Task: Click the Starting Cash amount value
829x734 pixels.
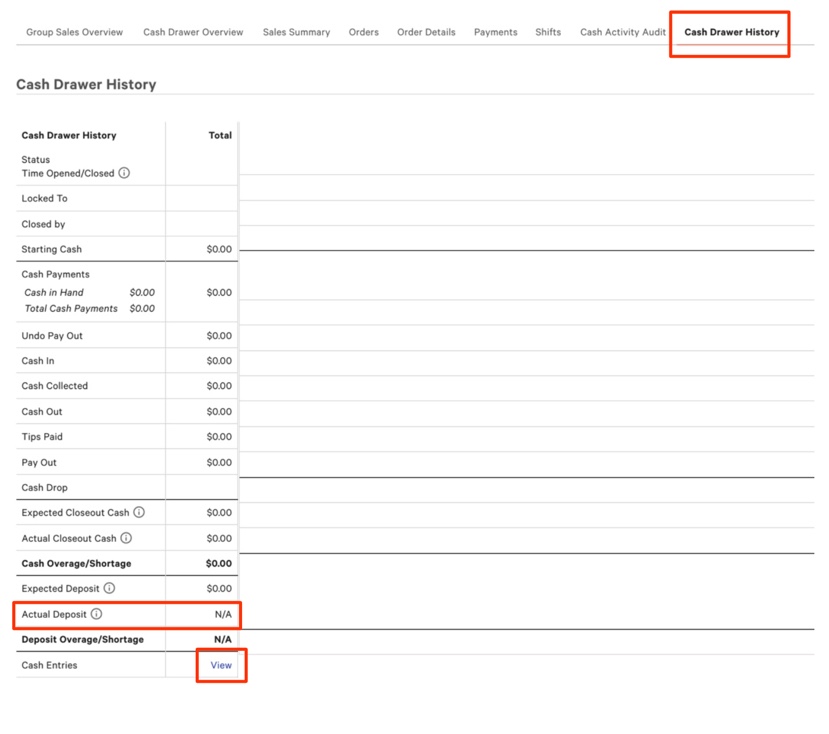Action: [x=220, y=249]
